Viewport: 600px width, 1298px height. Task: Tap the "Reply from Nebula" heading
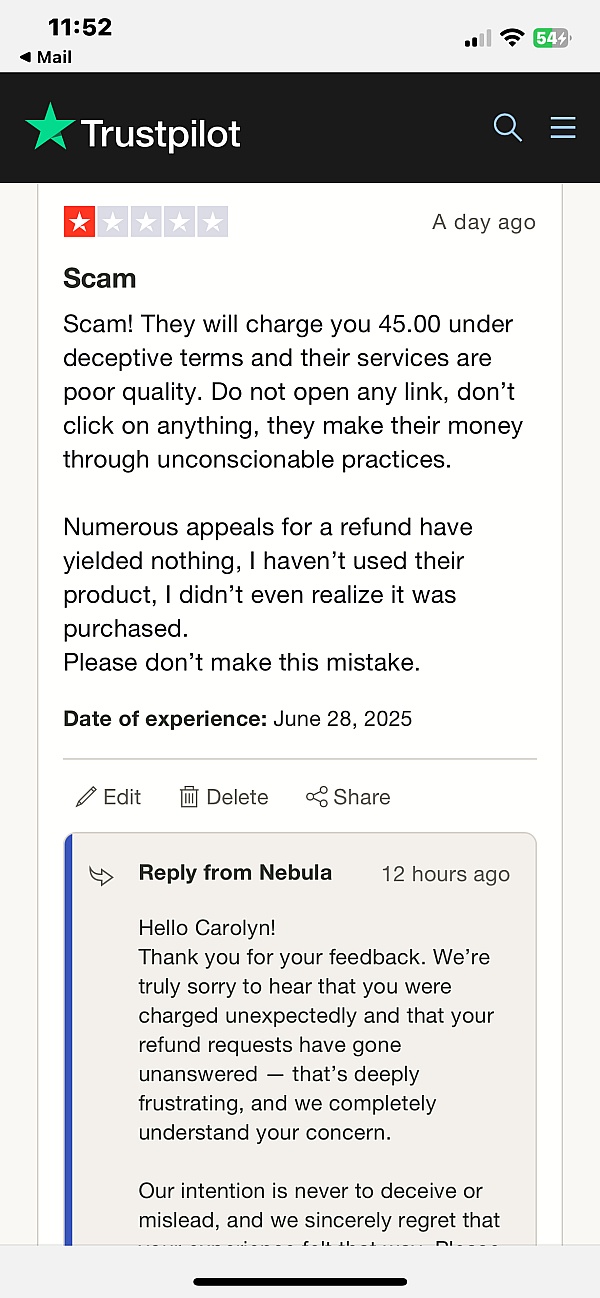coord(235,873)
